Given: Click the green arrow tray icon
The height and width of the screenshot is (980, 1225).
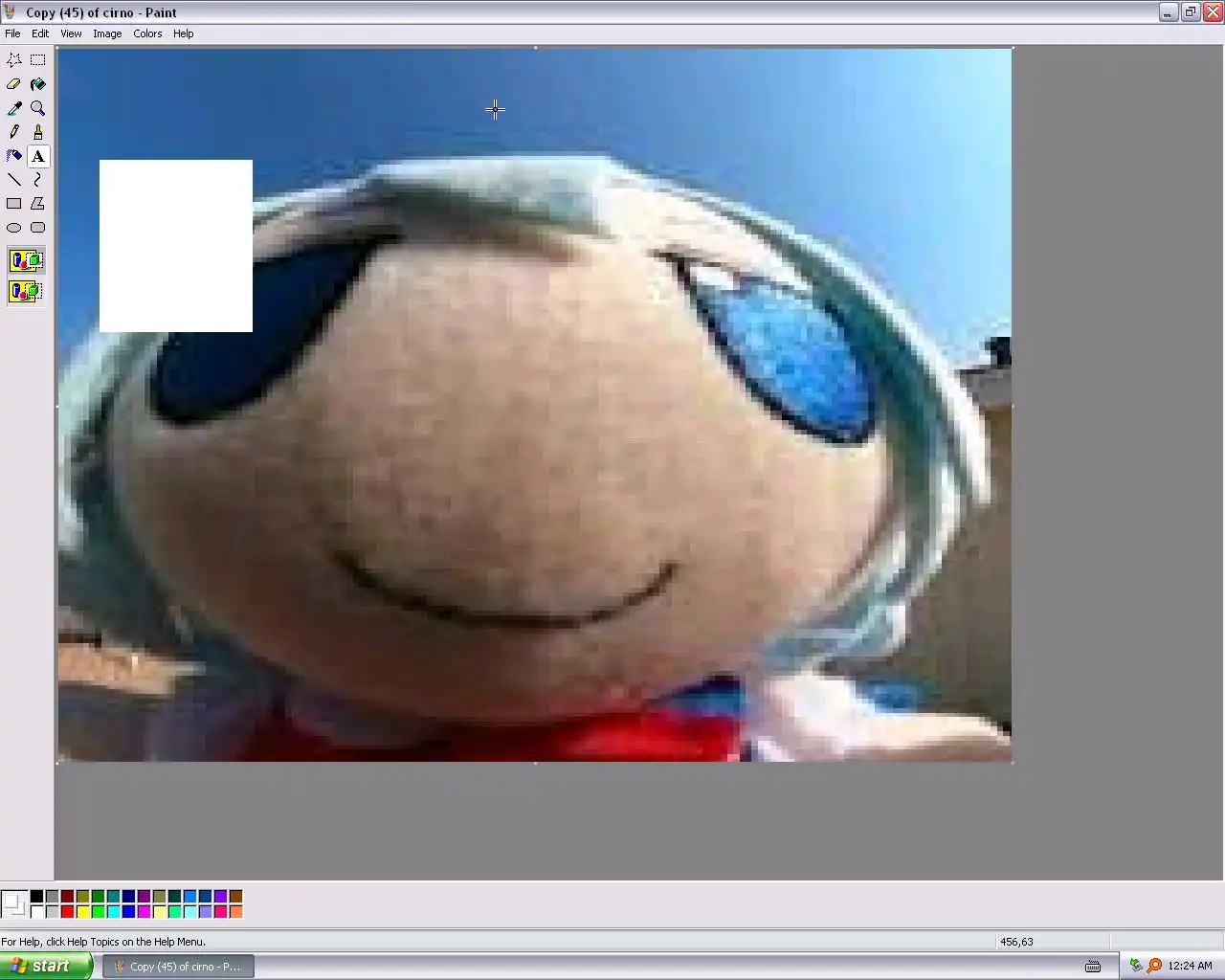Looking at the screenshot, I should coord(1136,966).
